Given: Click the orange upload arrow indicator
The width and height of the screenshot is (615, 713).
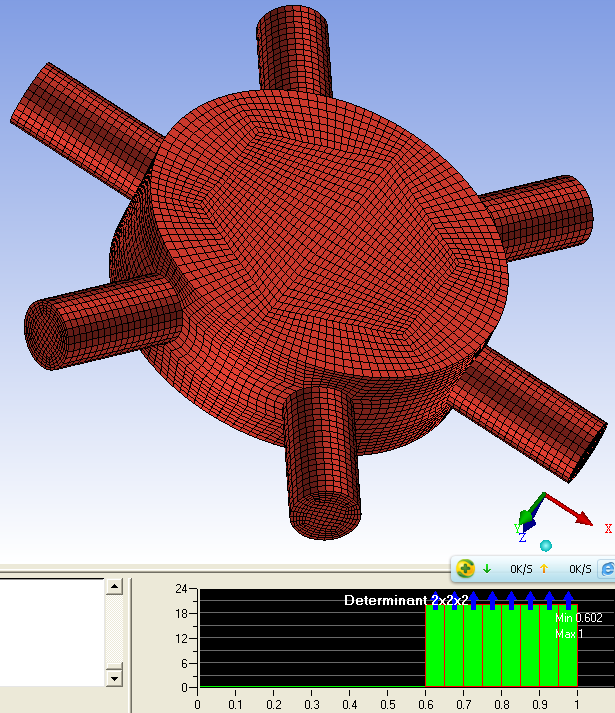Looking at the screenshot, I should coord(545,569).
